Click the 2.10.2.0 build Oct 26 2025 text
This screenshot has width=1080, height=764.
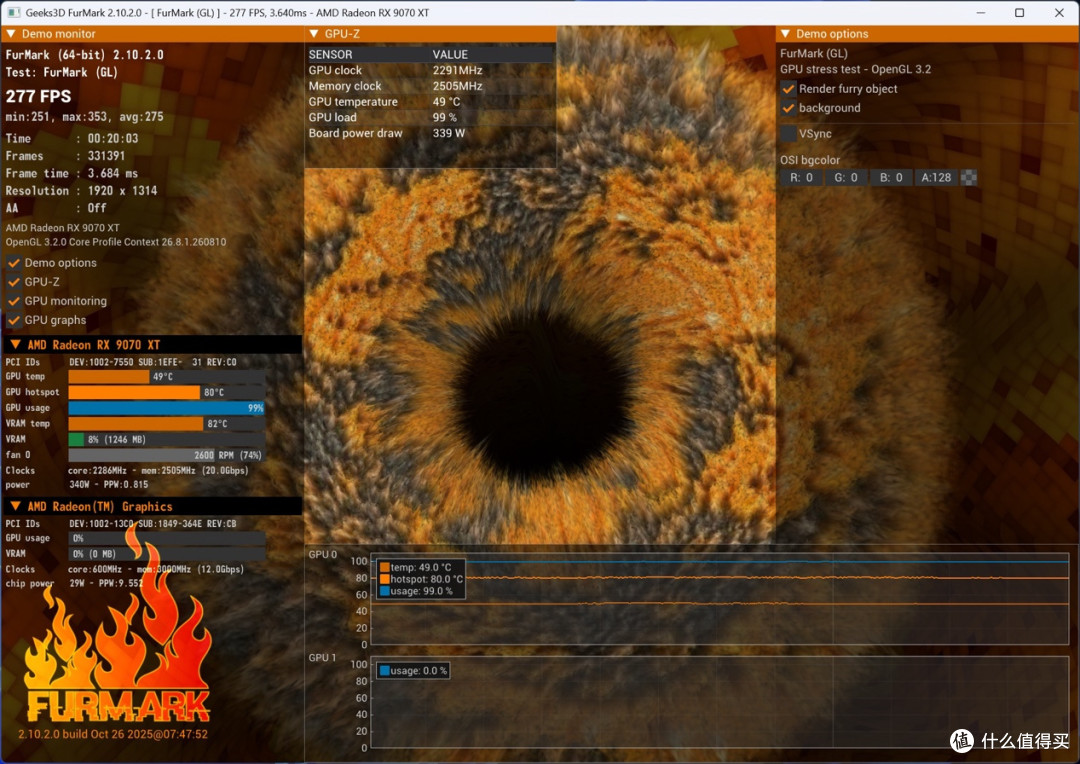coord(113,734)
